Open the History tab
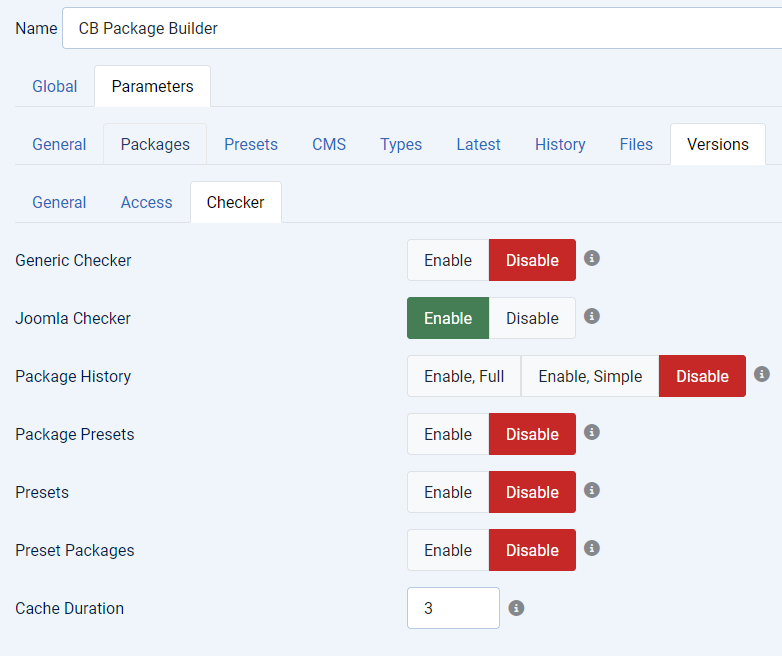Screen dimensions: 782x656 click(560, 144)
